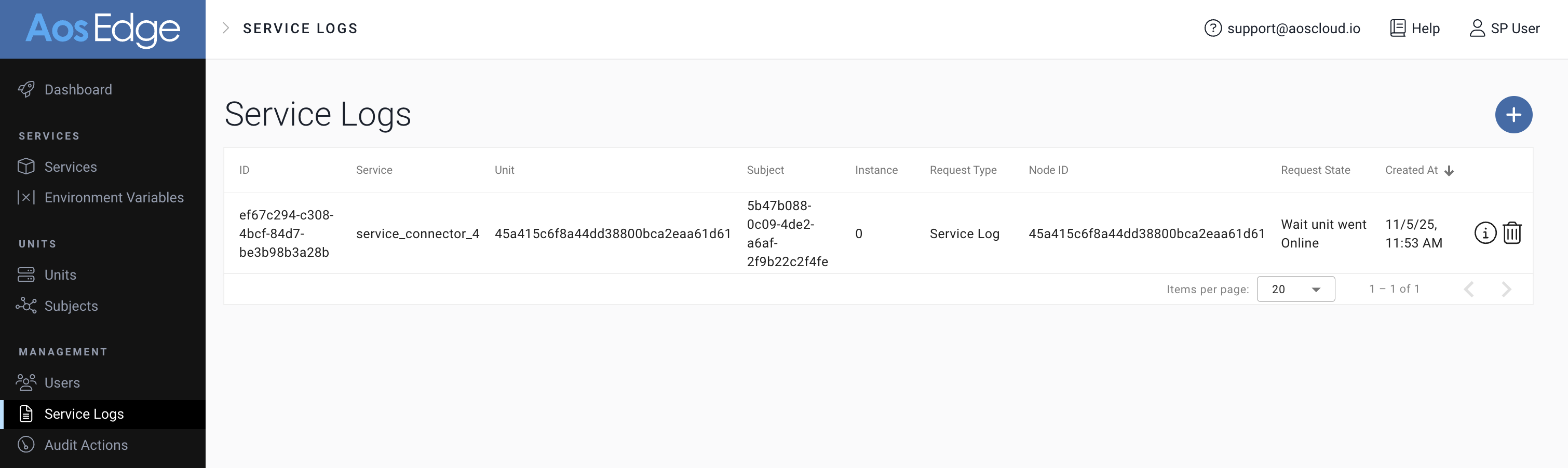This screenshot has height=468, width=1568.
Task: Click the Services cube icon in sidebar
Action: pos(26,167)
